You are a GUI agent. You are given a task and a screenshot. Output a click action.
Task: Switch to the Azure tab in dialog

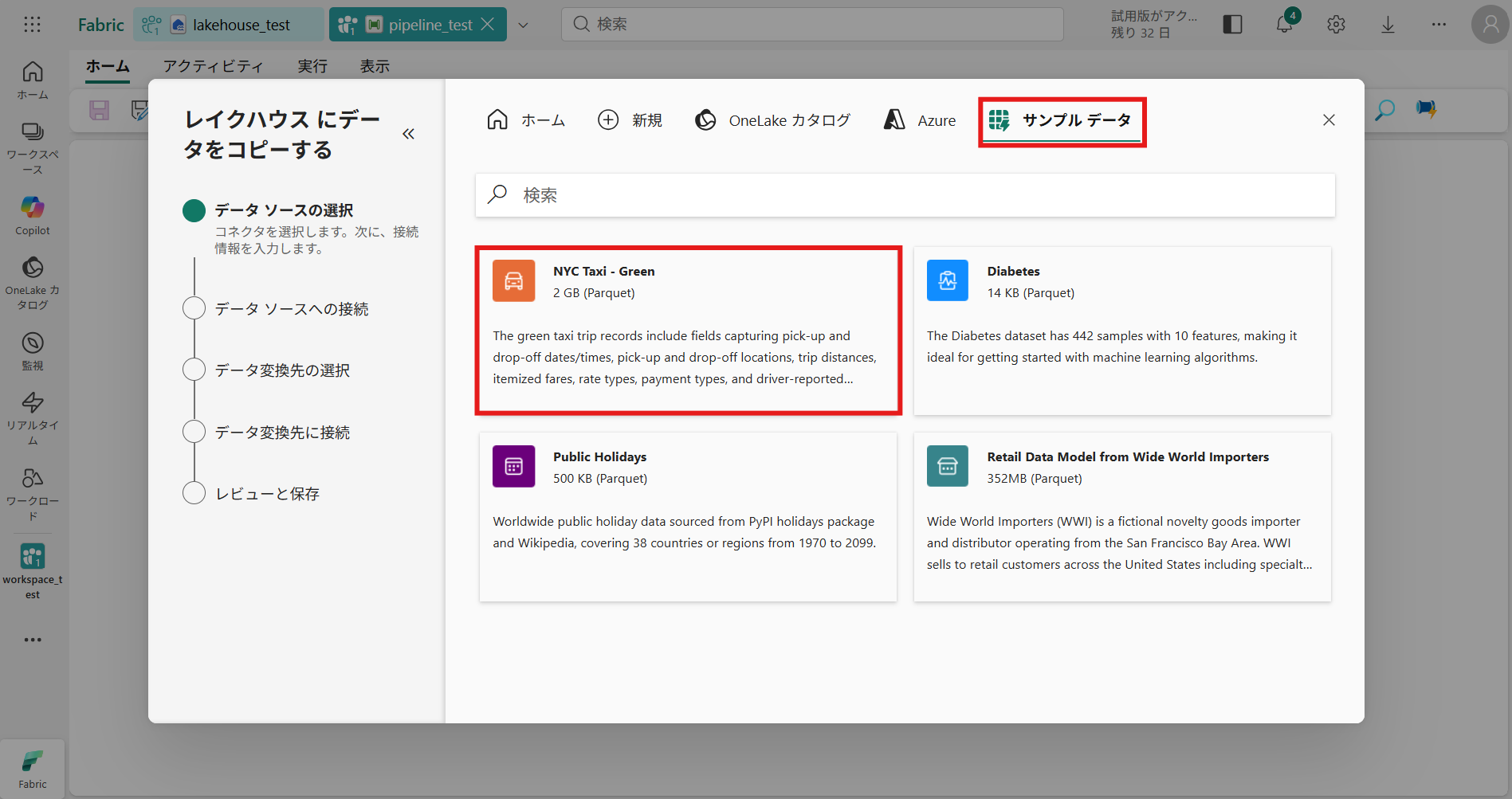pos(920,120)
